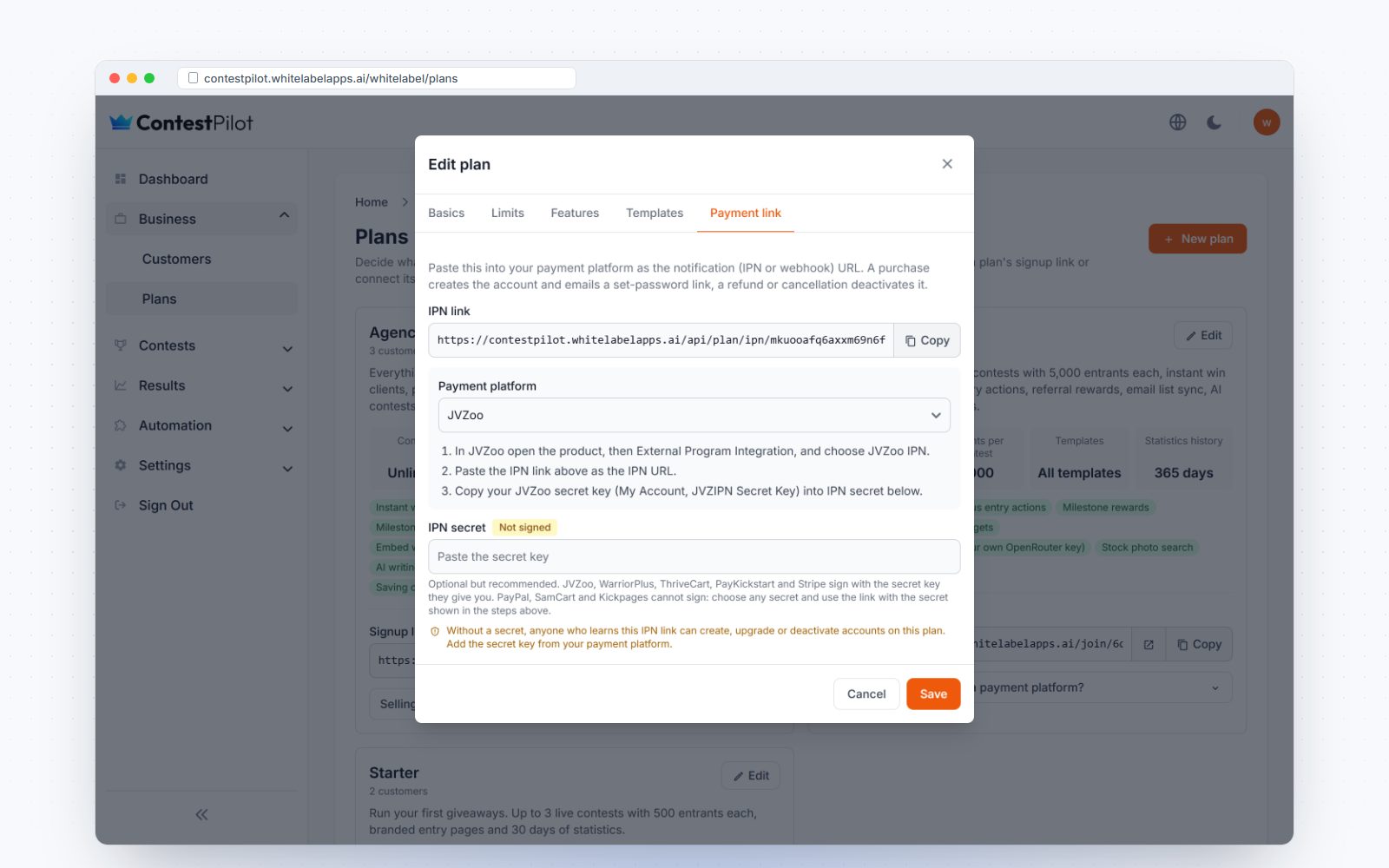Open the Customers page

[201, 259]
